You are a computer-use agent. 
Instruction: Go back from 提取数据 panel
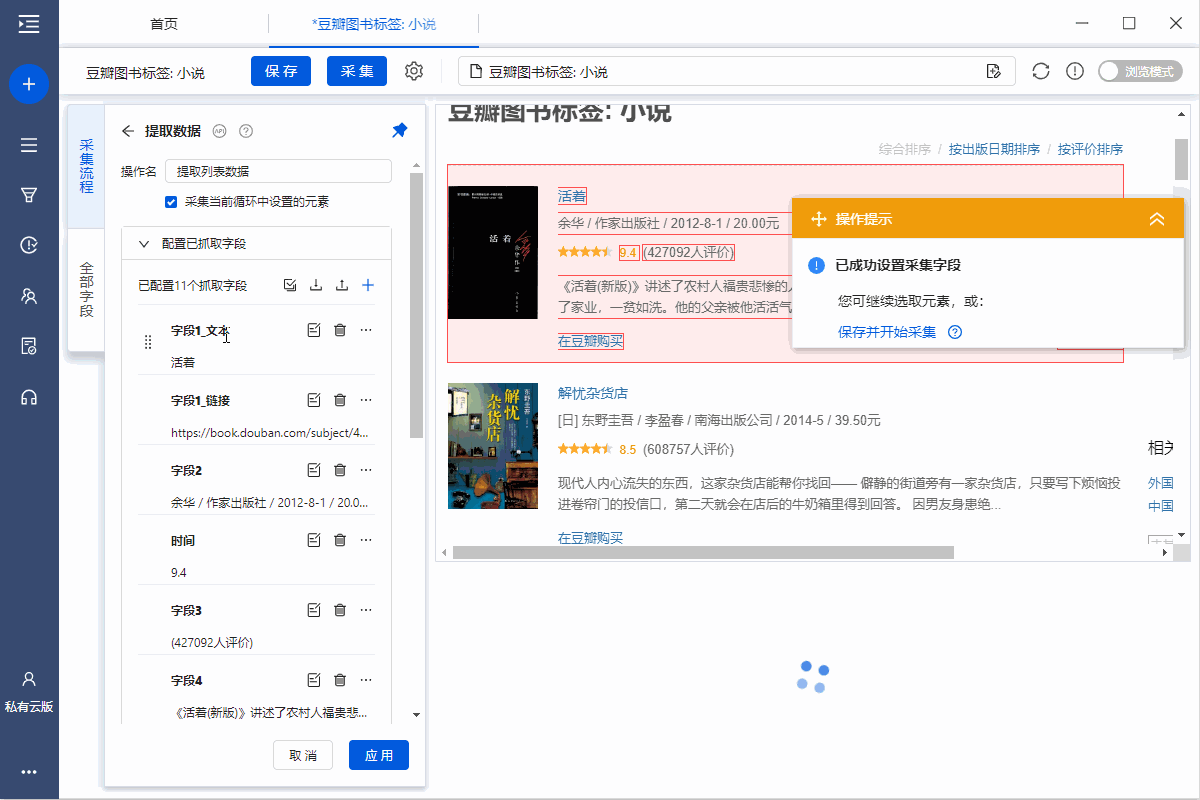click(128, 131)
